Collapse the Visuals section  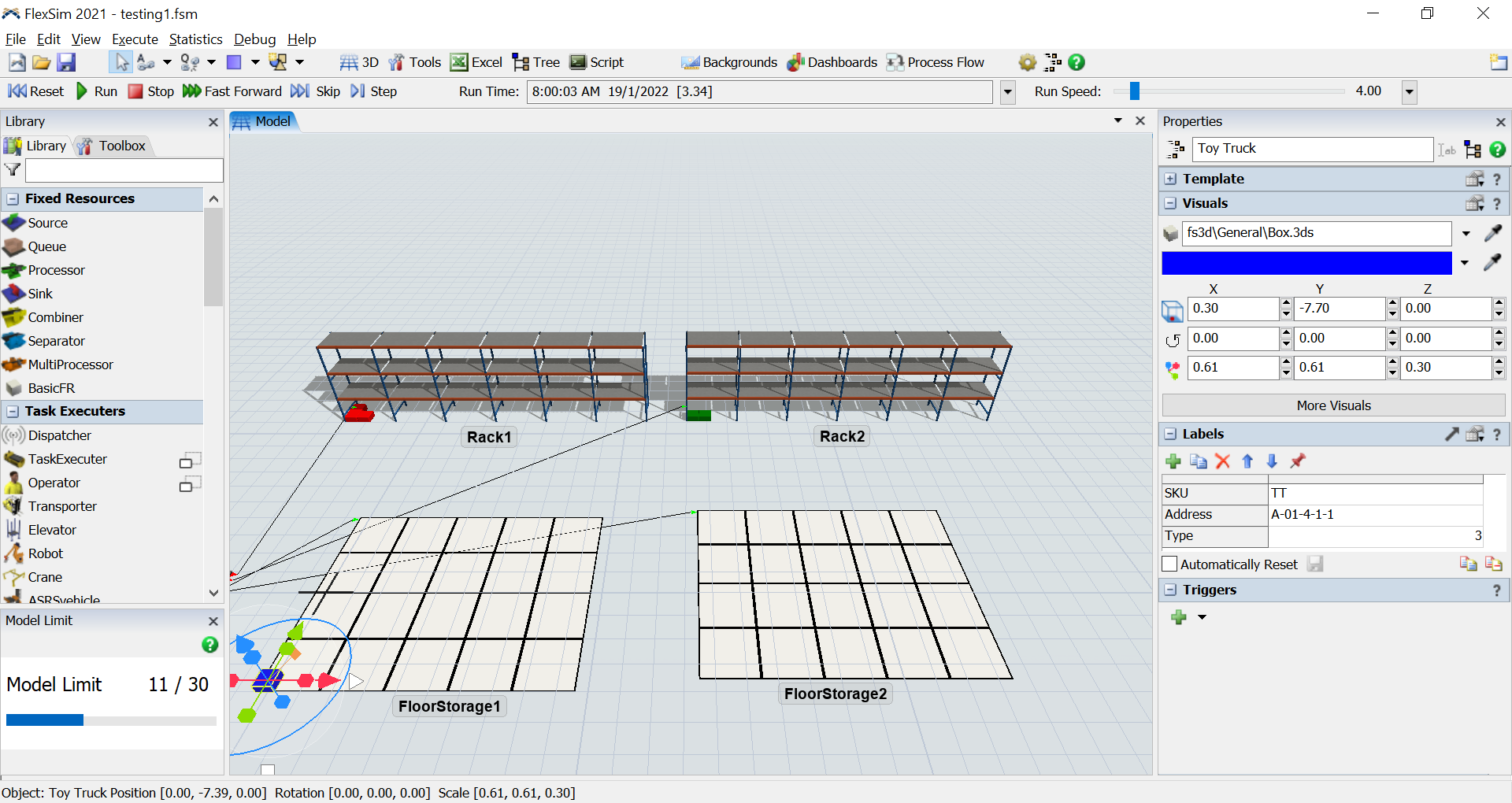(1171, 203)
